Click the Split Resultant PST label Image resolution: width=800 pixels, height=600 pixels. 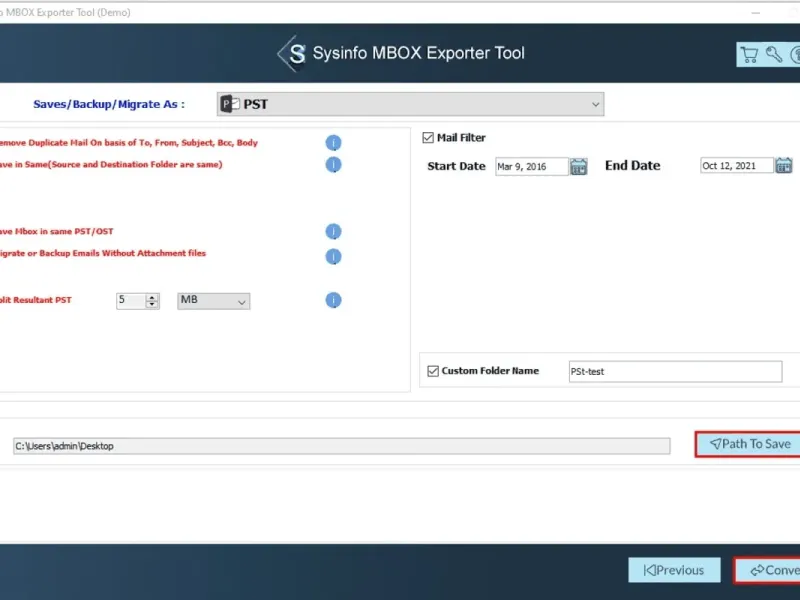point(36,300)
